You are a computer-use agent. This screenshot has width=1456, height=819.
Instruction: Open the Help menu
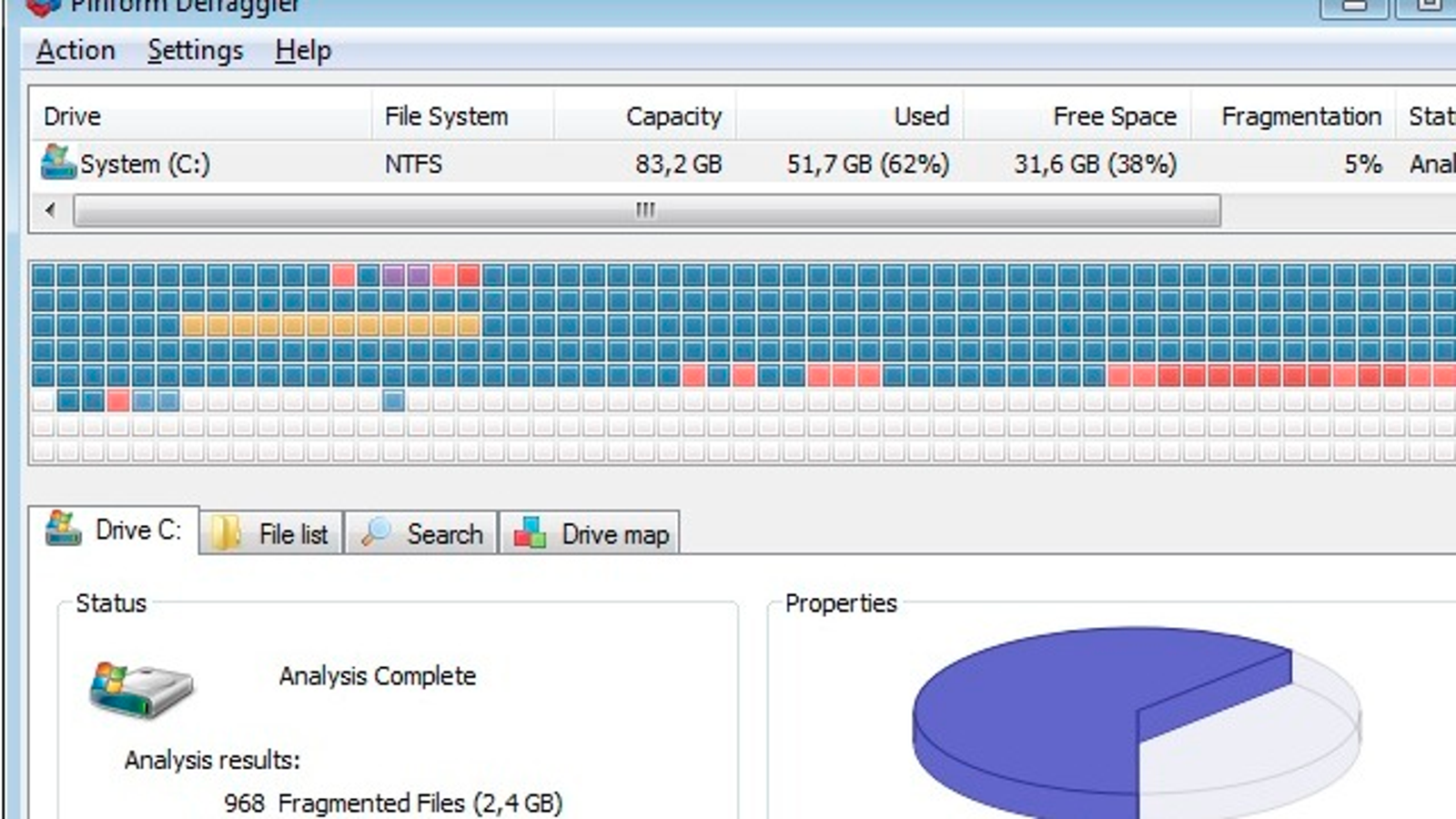click(303, 51)
